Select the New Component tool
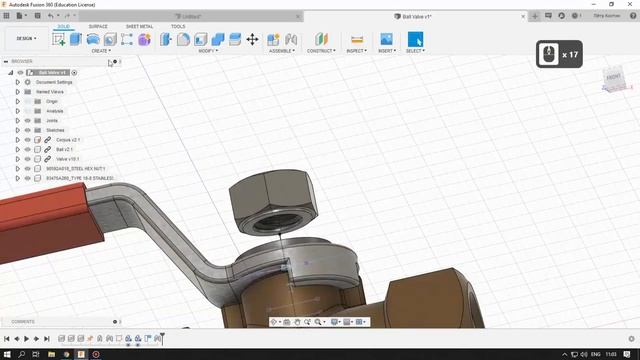Viewport: 640px width, 360px height. coord(273,39)
